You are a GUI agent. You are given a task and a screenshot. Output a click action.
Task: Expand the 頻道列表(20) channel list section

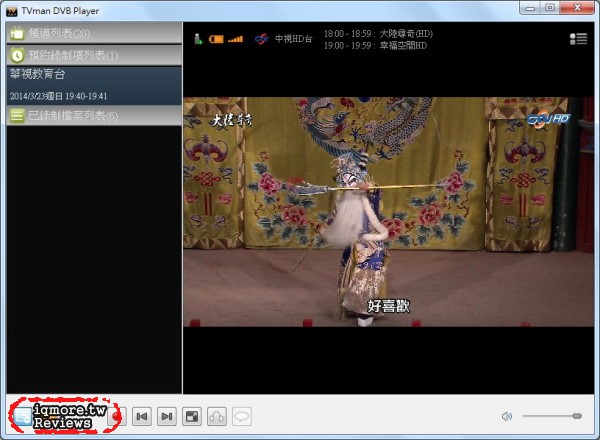point(94,33)
